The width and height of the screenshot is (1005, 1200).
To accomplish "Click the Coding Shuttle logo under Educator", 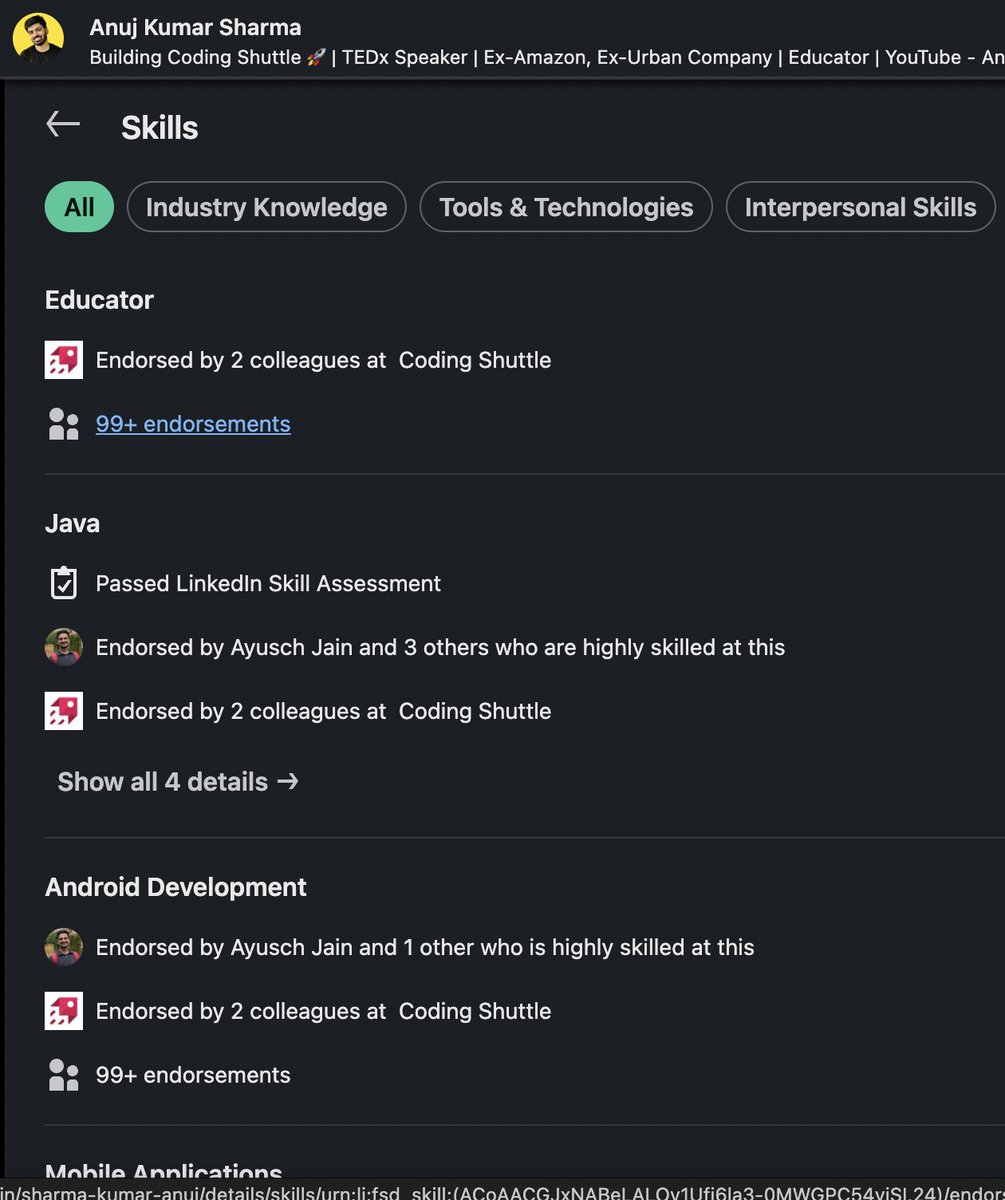I will tap(64, 360).
